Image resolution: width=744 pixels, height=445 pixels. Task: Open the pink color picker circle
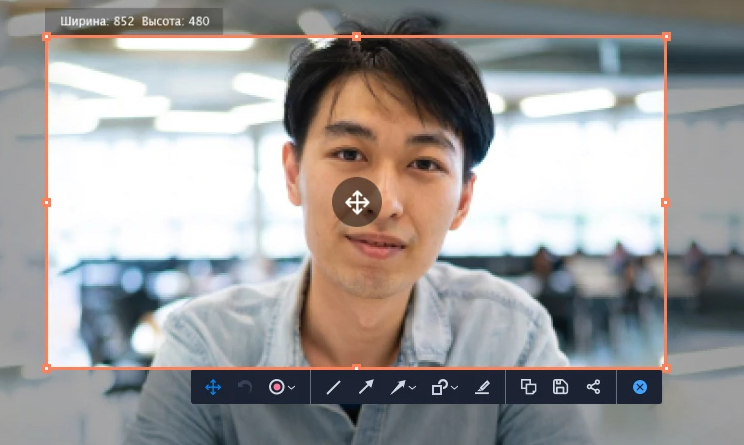277,387
